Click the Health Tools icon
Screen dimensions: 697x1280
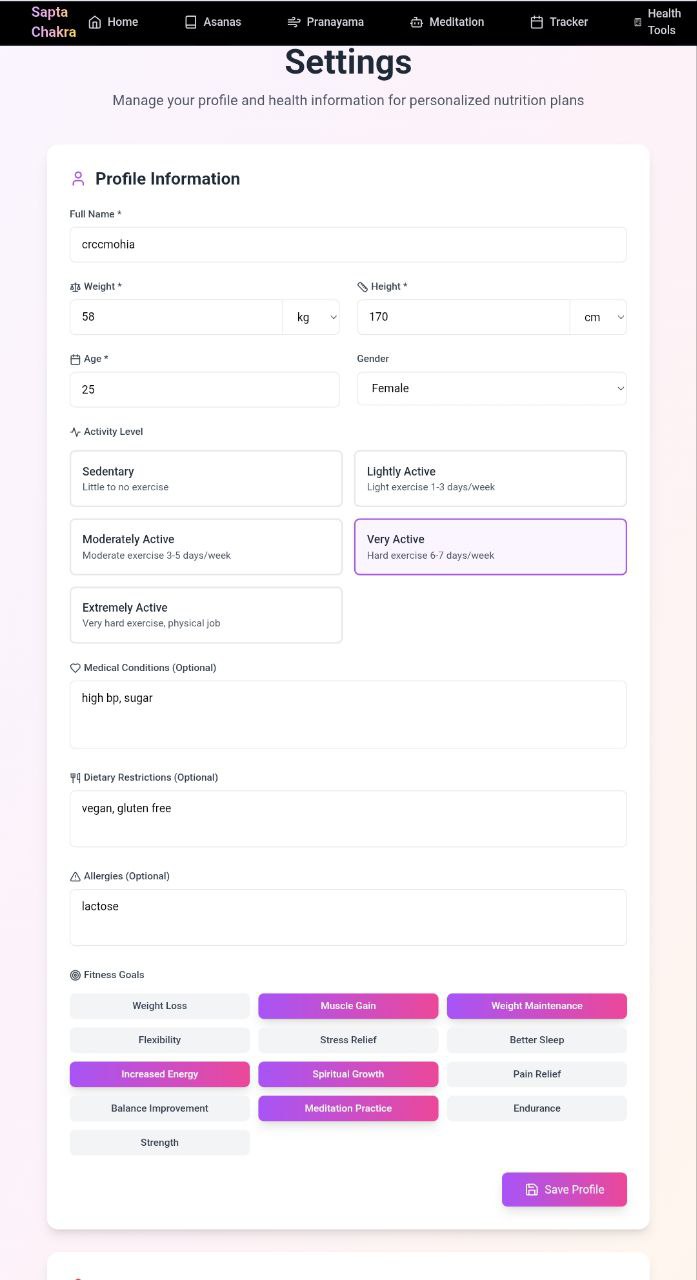click(638, 22)
